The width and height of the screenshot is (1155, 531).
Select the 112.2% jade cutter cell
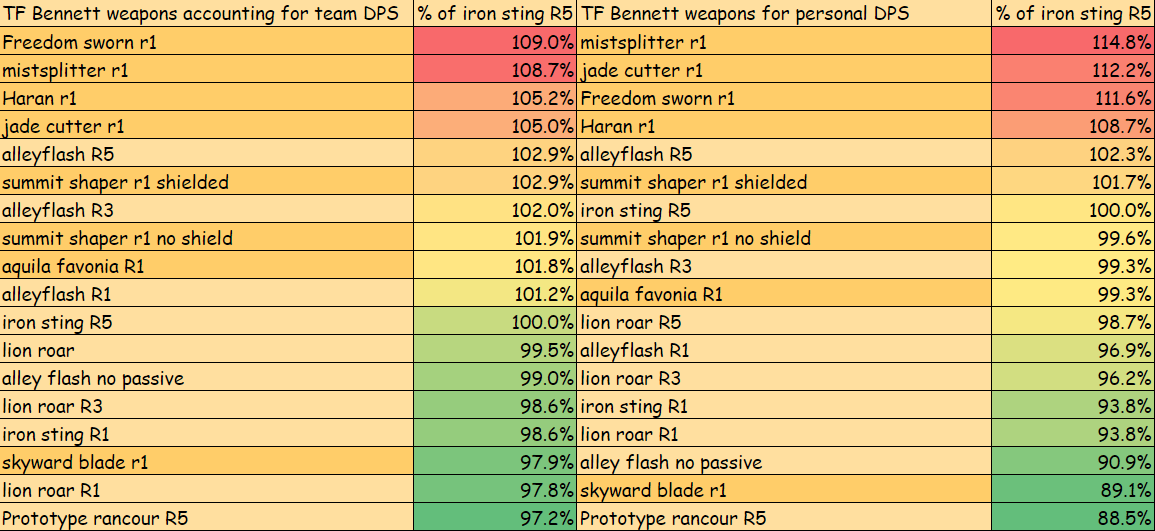click(1072, 70)
